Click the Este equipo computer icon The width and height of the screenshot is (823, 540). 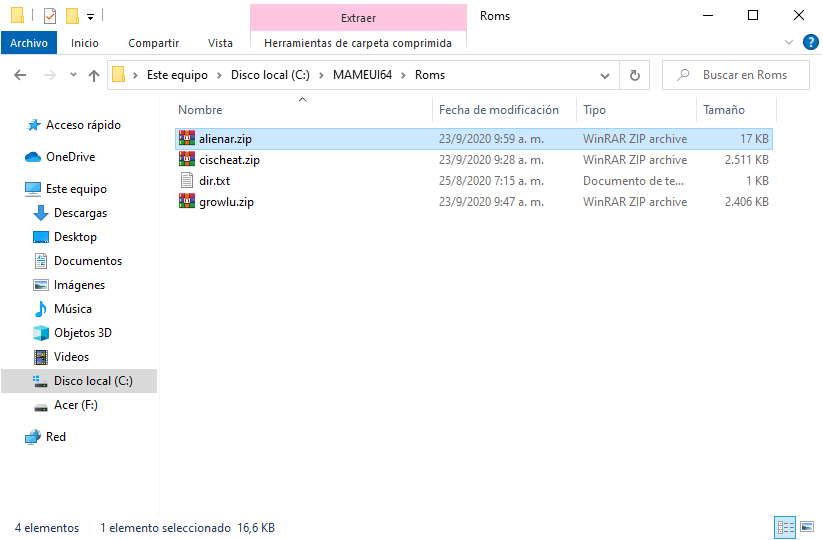click(33, 189)
